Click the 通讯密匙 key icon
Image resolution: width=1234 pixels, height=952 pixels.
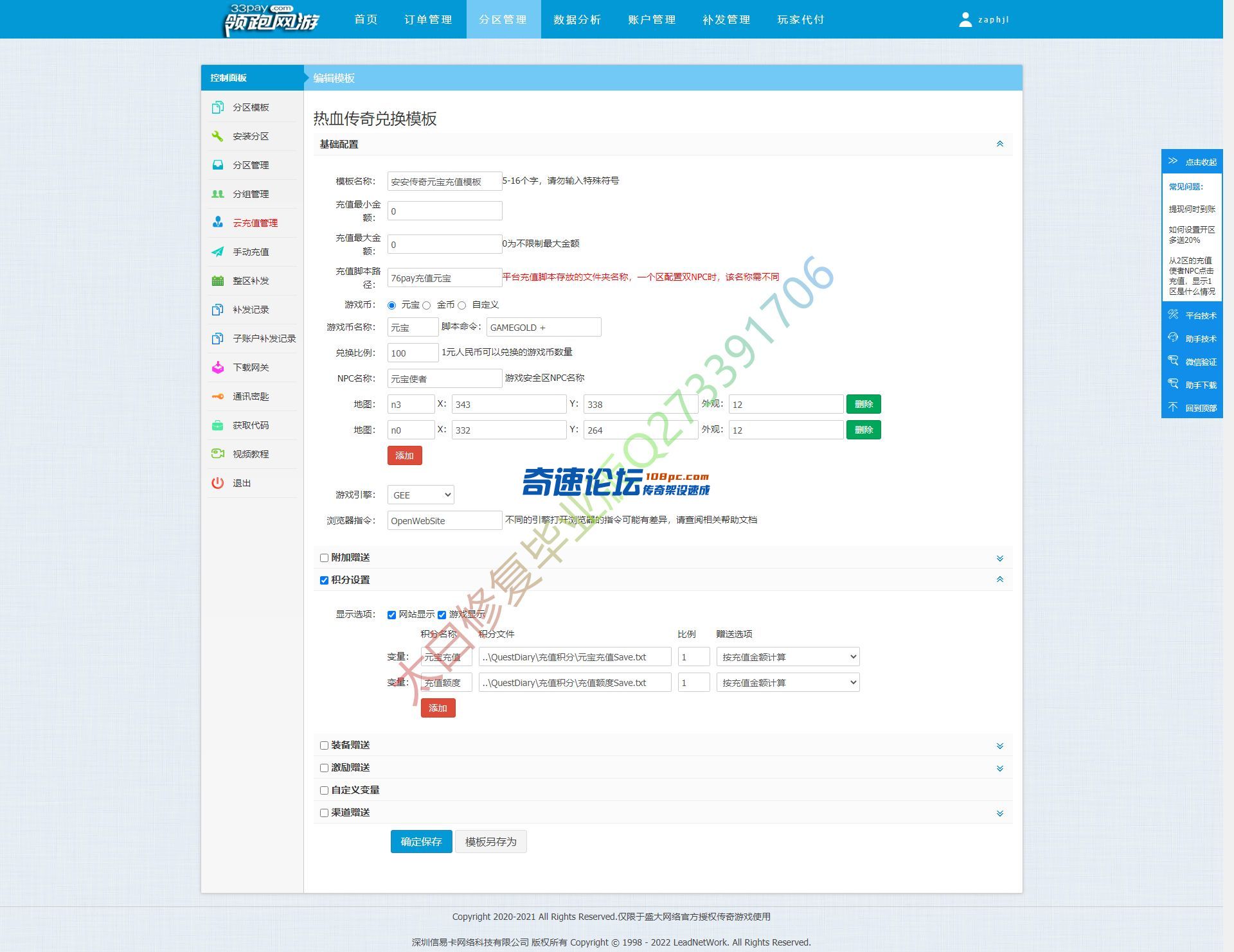click(218, 396)
